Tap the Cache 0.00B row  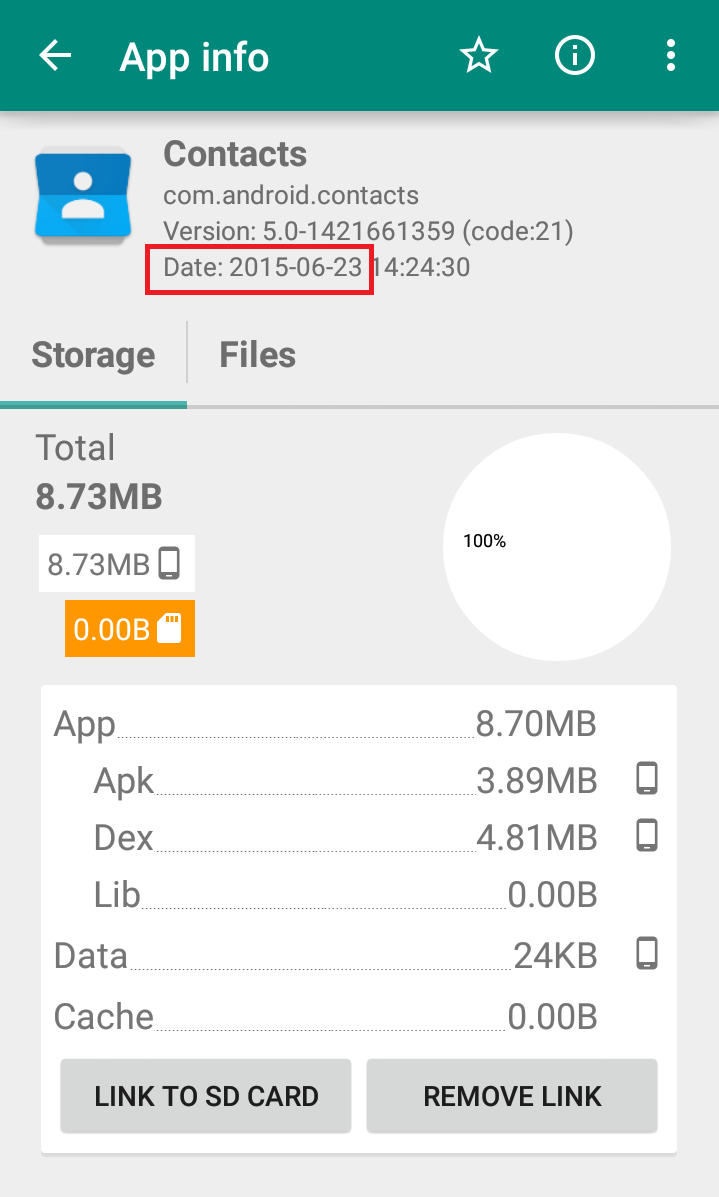tap(325, 1017)
